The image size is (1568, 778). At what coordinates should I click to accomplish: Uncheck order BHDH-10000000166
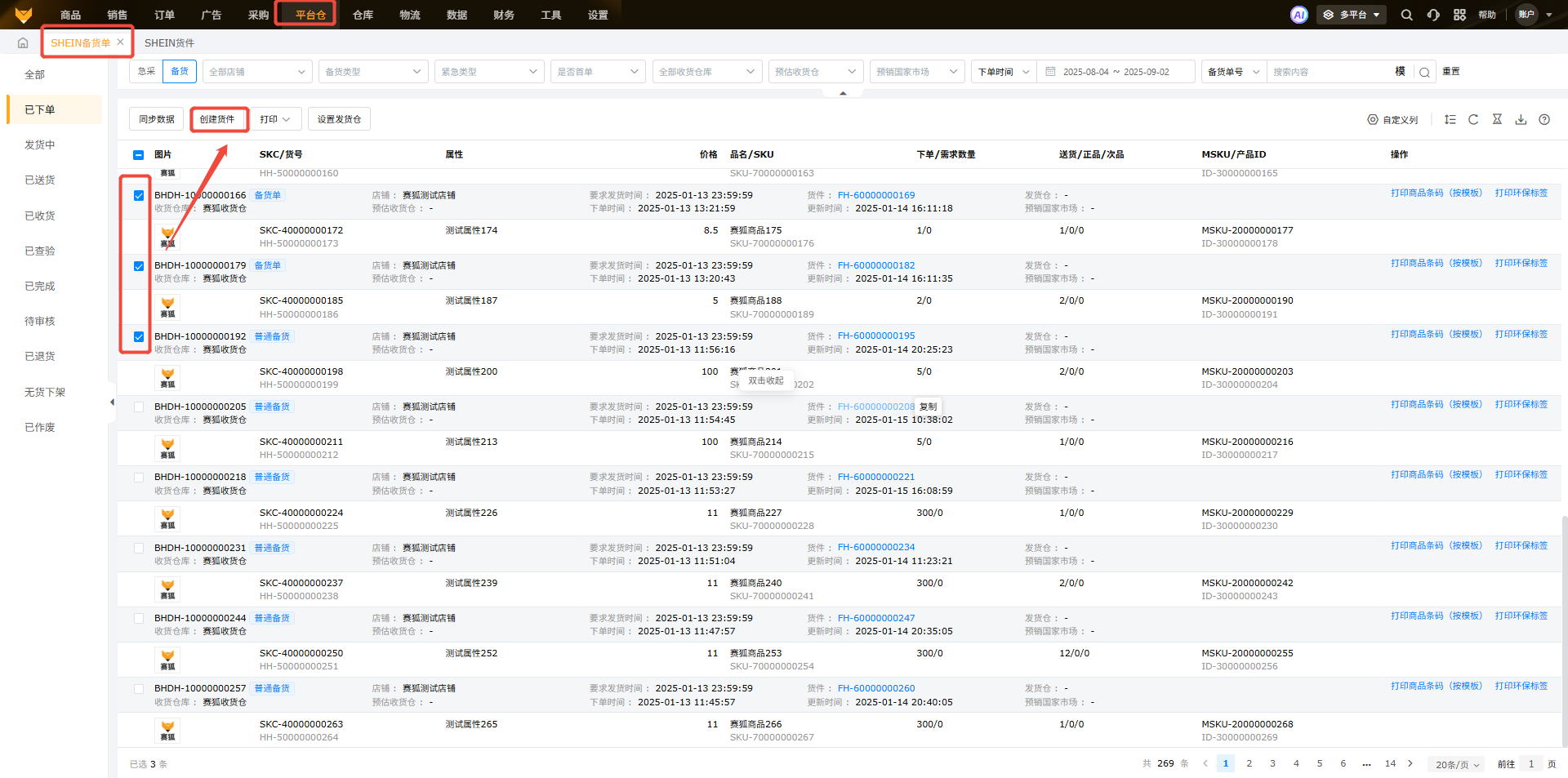[x=139, y=195]
